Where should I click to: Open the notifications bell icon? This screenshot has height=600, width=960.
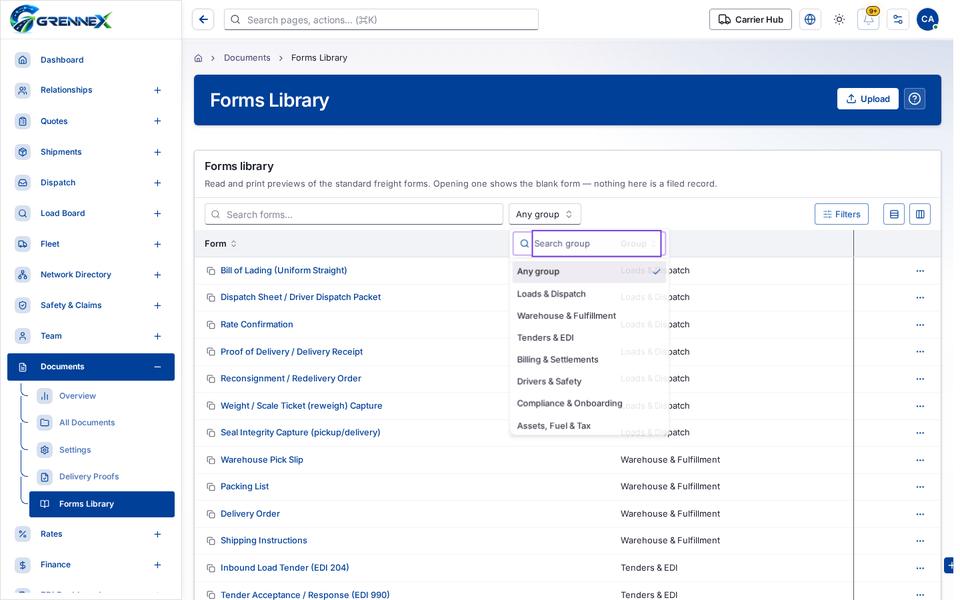868,20
